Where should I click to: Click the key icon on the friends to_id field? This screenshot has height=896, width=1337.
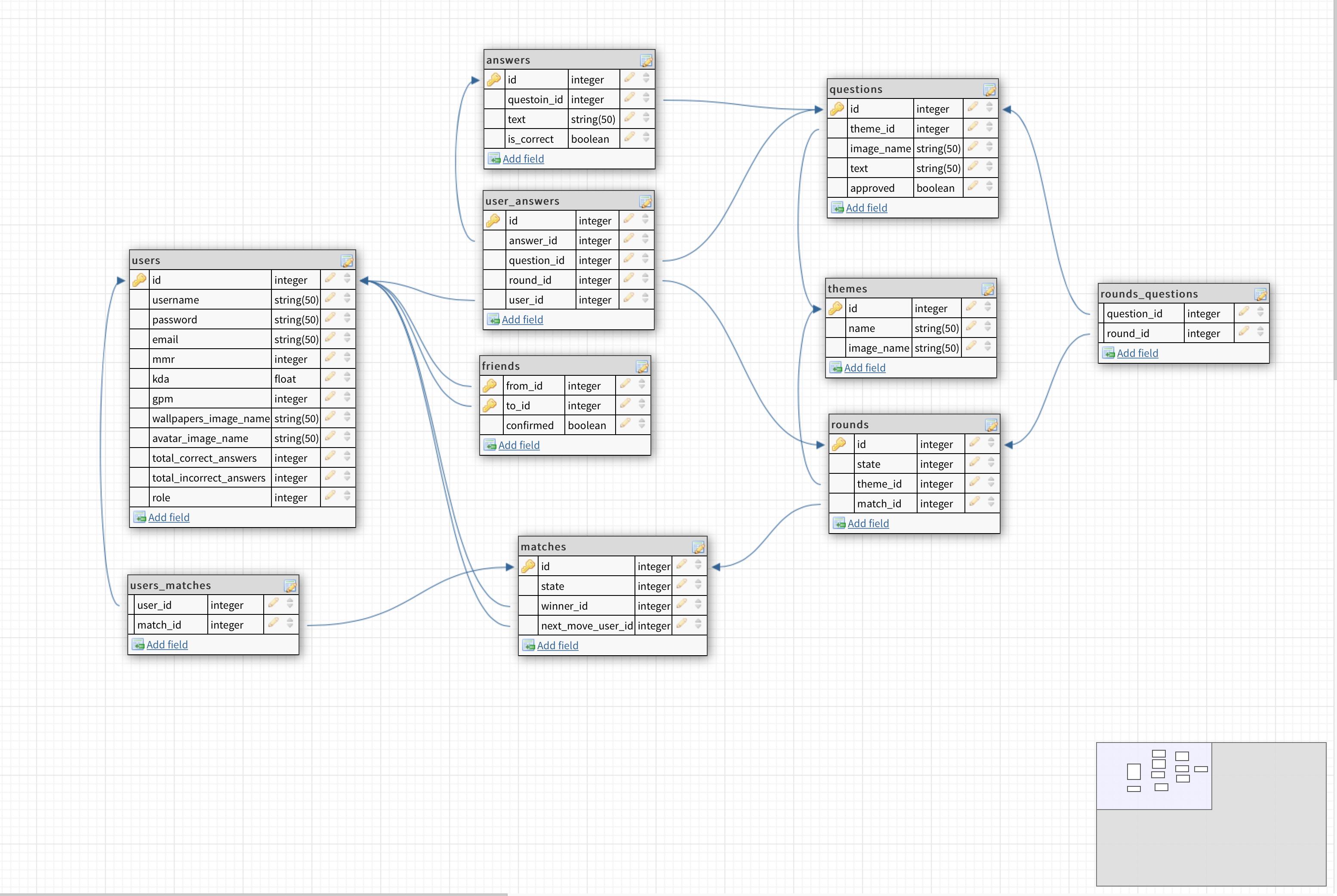[490, 405]
